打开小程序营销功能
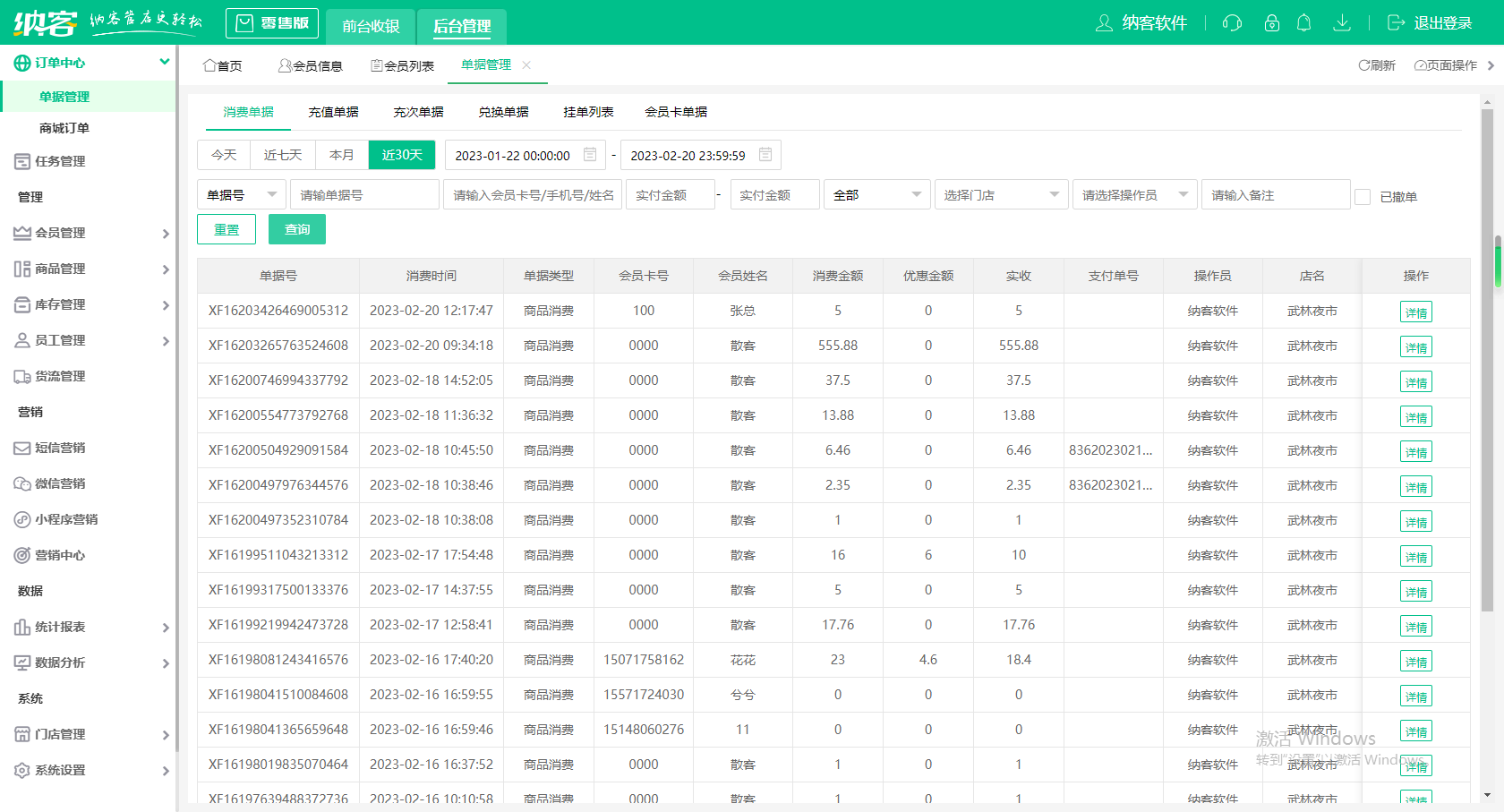The image size is (1504, 812). [21, 519]
